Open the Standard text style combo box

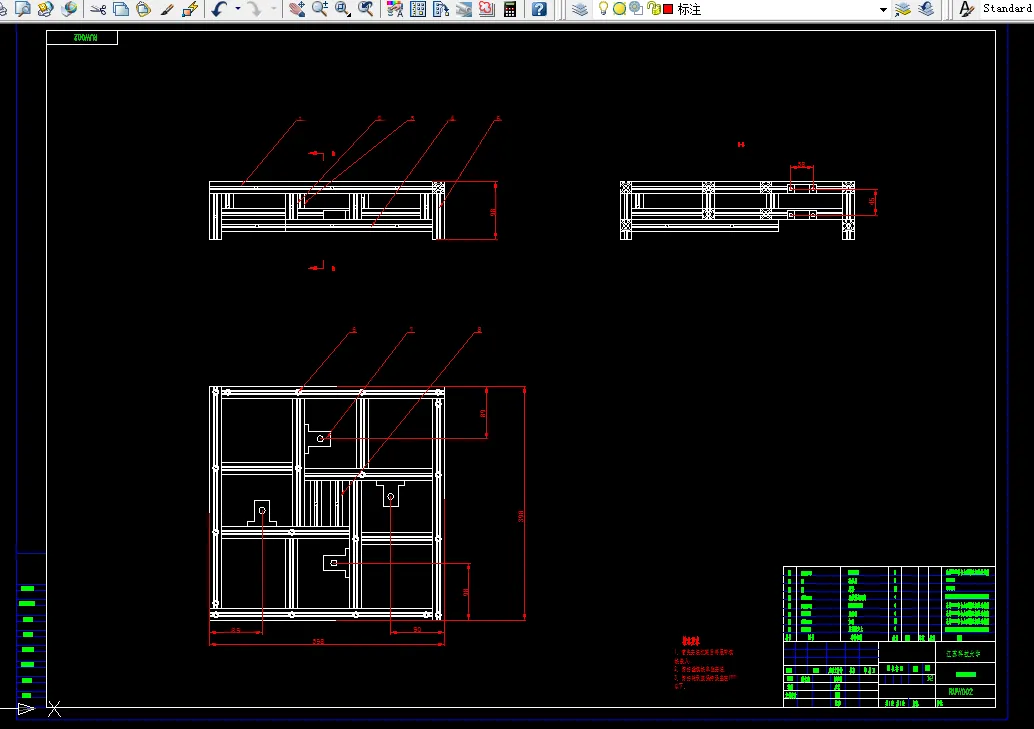(1007, 9)
